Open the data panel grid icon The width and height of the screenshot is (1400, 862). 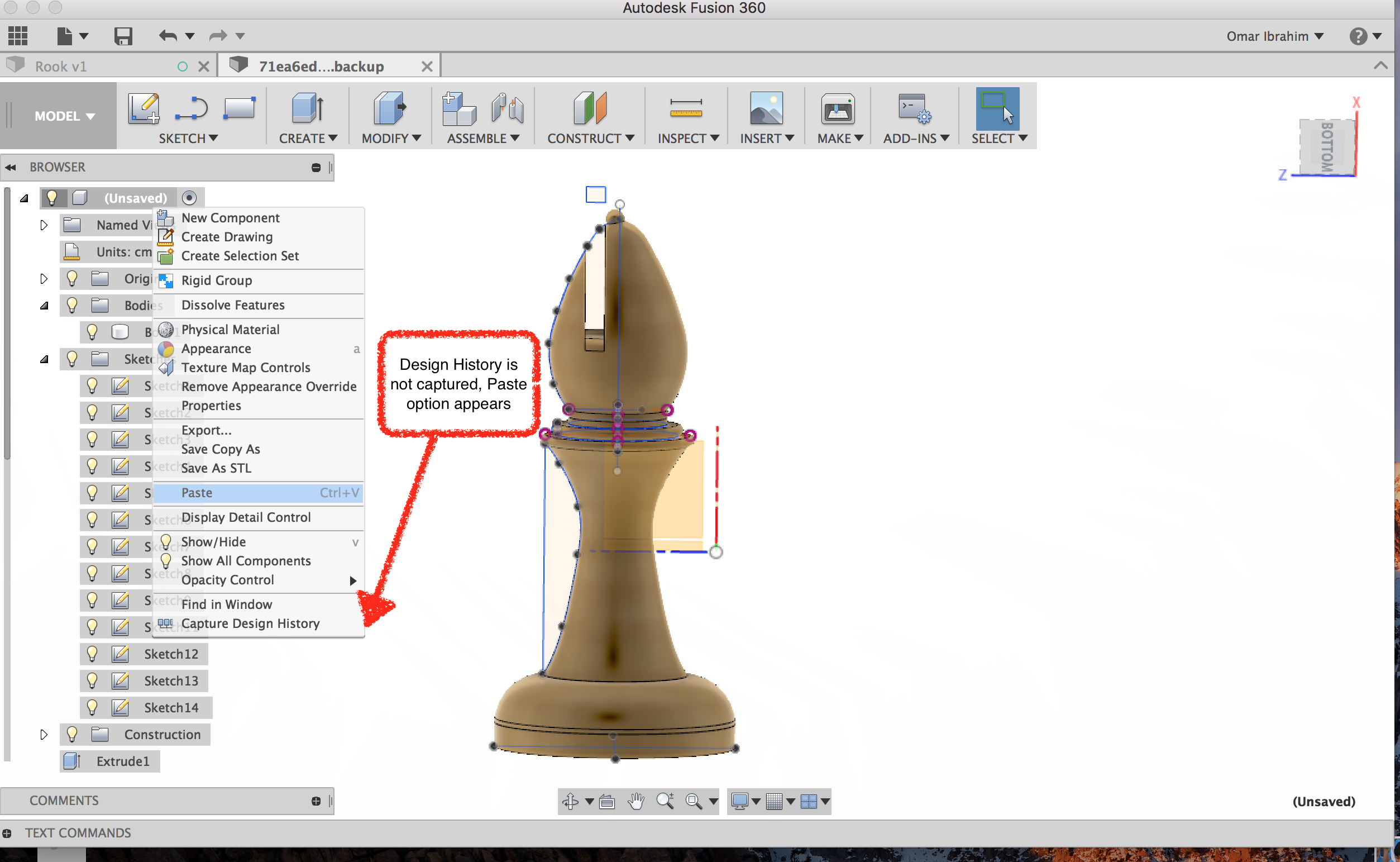(x=18, y=36)
